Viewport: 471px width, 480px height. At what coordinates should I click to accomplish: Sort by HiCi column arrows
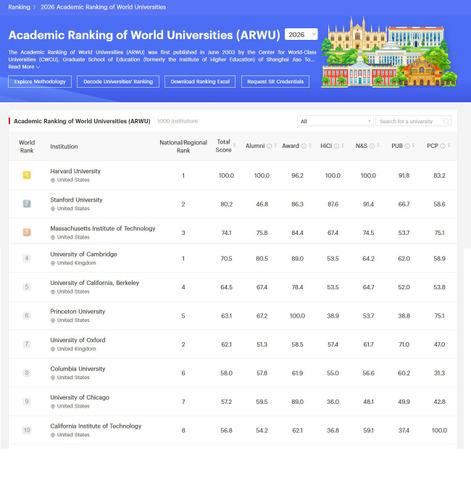pos(343,146)
